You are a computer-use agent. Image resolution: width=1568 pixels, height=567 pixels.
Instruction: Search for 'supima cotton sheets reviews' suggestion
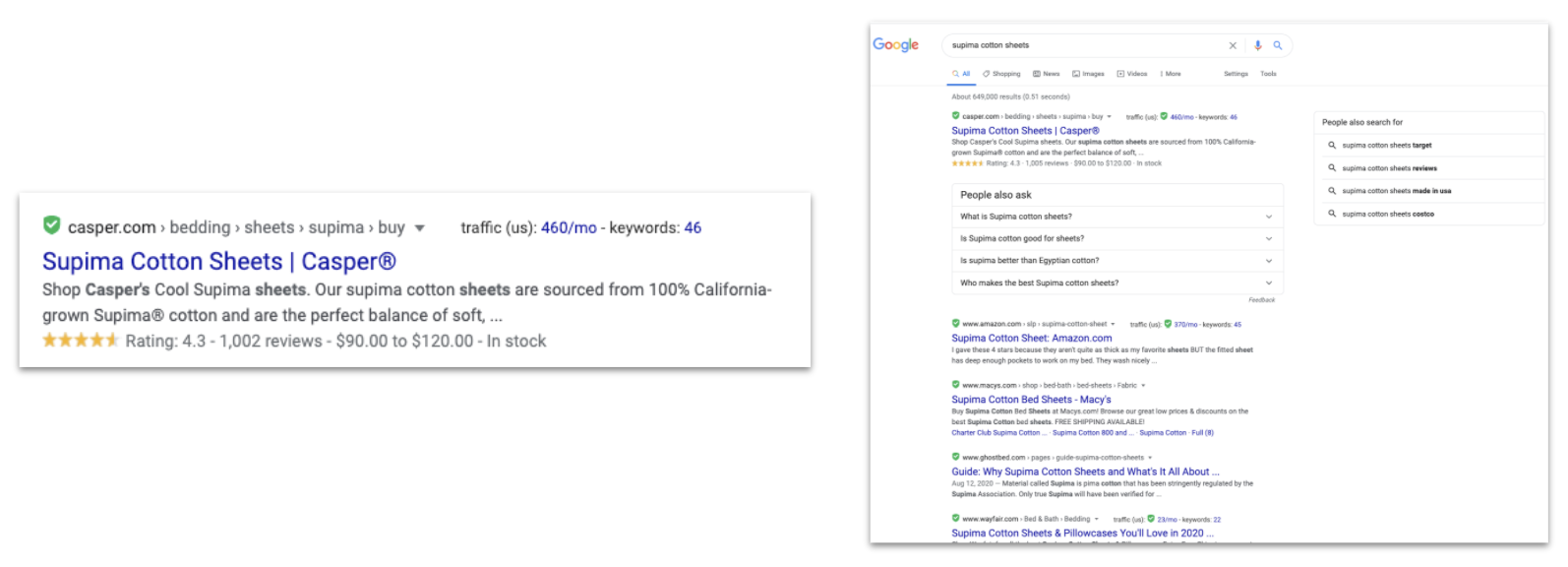pyautogui.click(x=1389, y=168)
